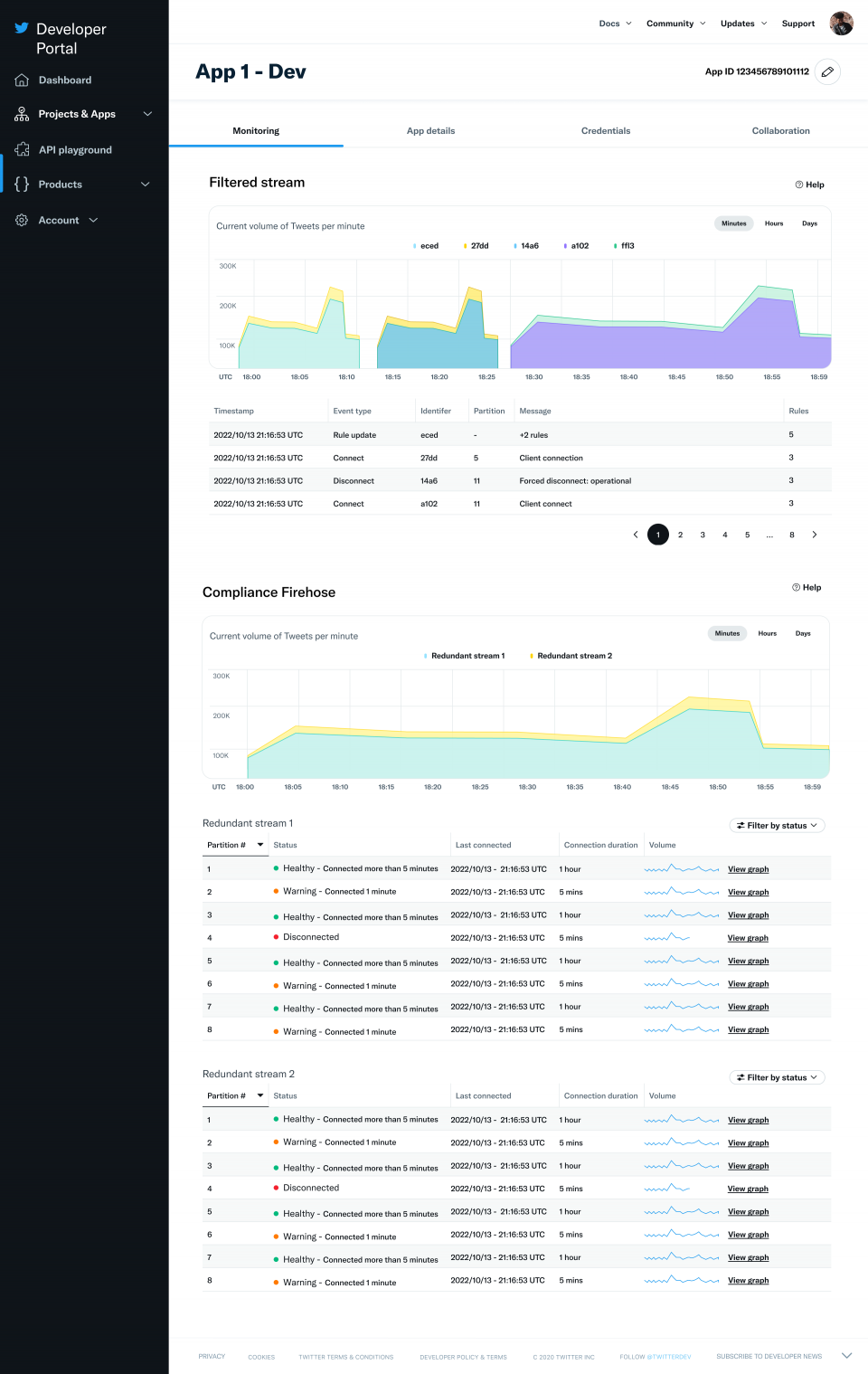868x1374 pixels.
Task: Select Rule update event row
Action: [x=520, y=435]
